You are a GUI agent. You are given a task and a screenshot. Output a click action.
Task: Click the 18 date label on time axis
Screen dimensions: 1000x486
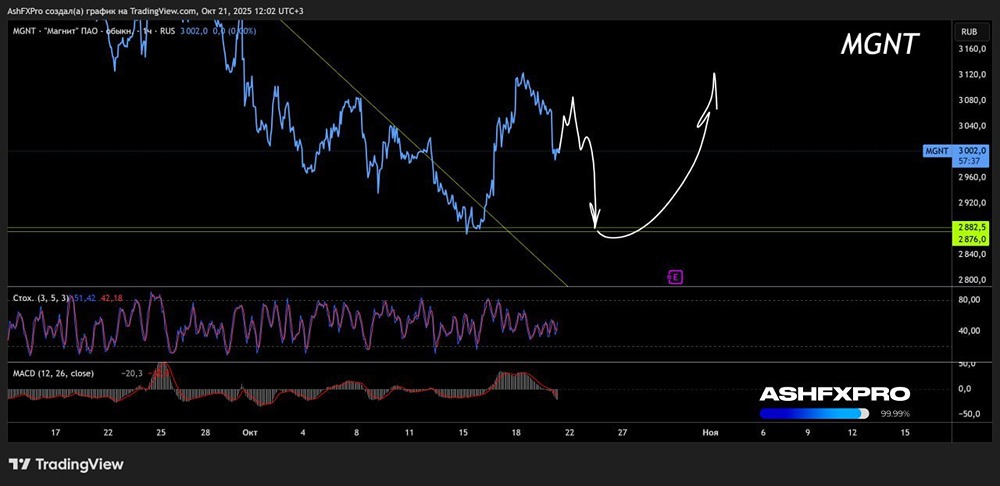coord(516,432)
